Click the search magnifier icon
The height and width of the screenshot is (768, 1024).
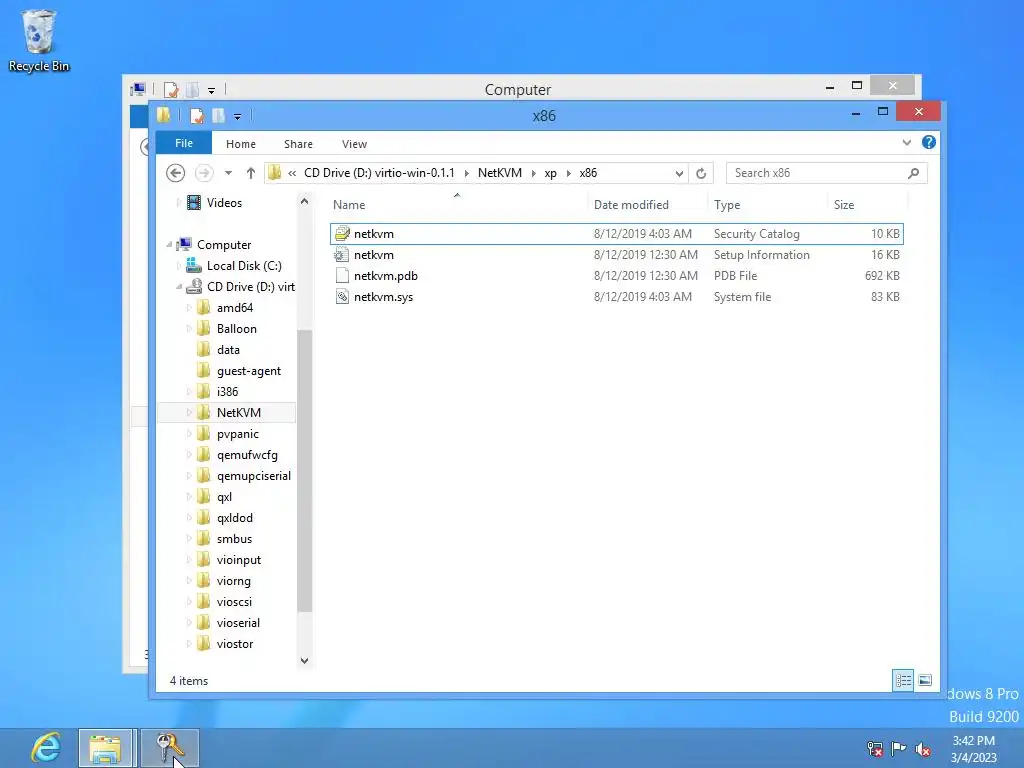pos(914,173)
